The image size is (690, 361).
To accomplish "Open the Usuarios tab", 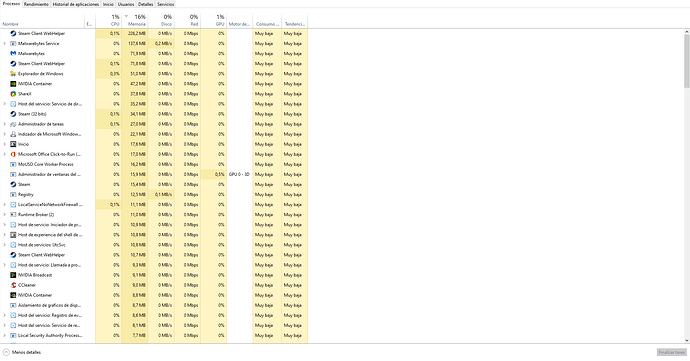I will (x=126, y=4).
